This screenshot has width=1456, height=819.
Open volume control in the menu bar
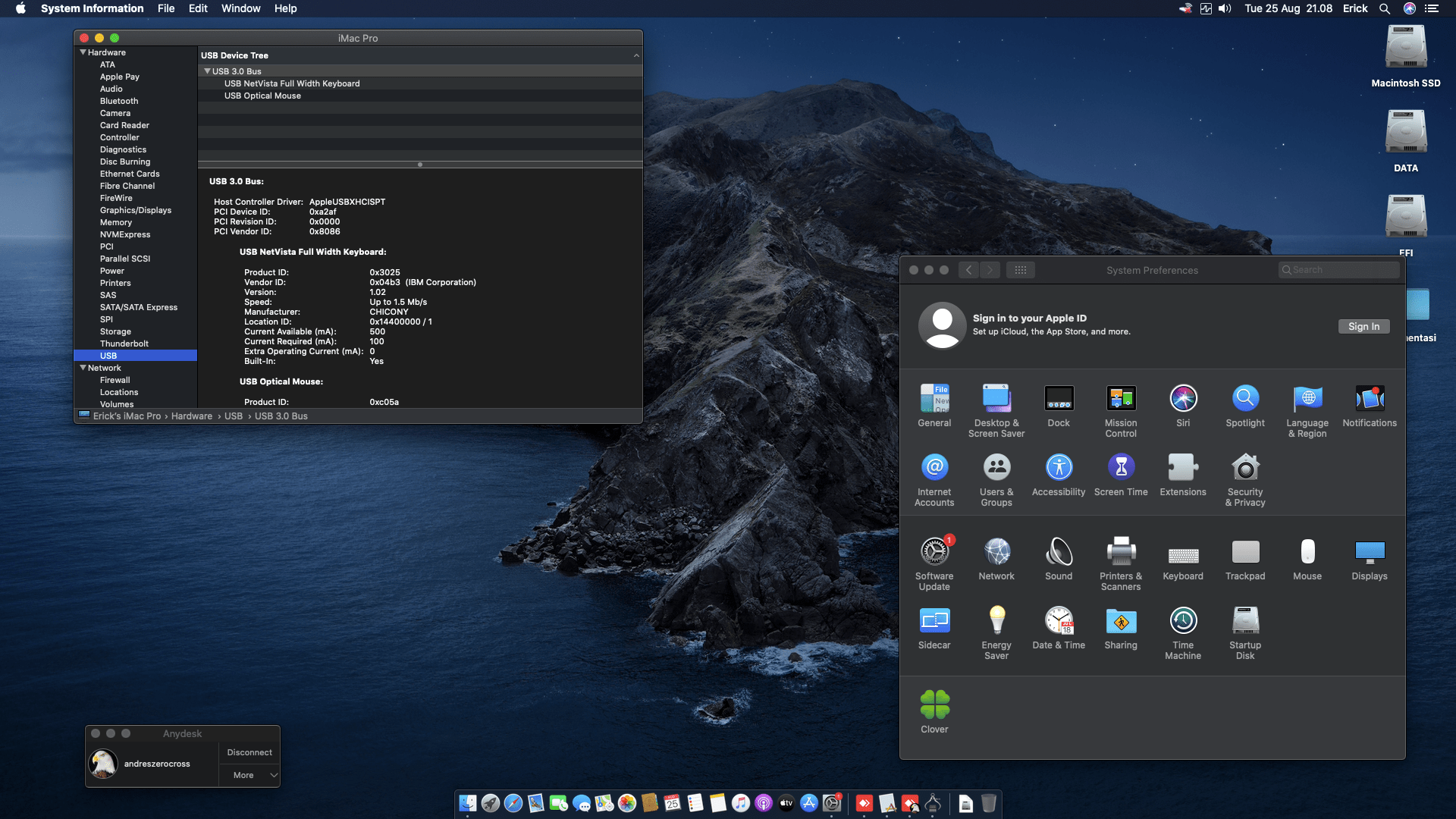tap(1225, 8)
